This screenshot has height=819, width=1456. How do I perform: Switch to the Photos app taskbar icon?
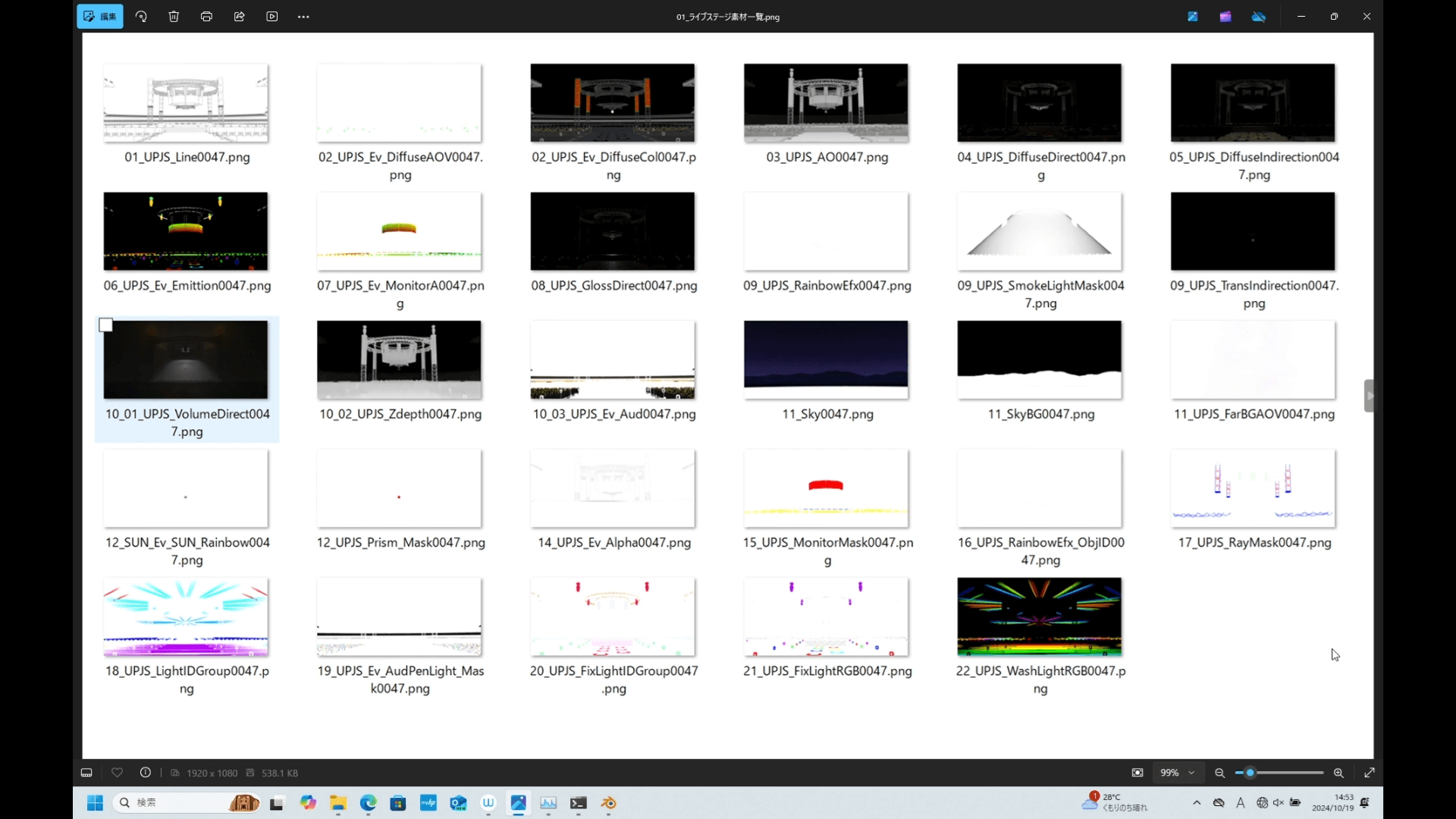pos(519,803)
